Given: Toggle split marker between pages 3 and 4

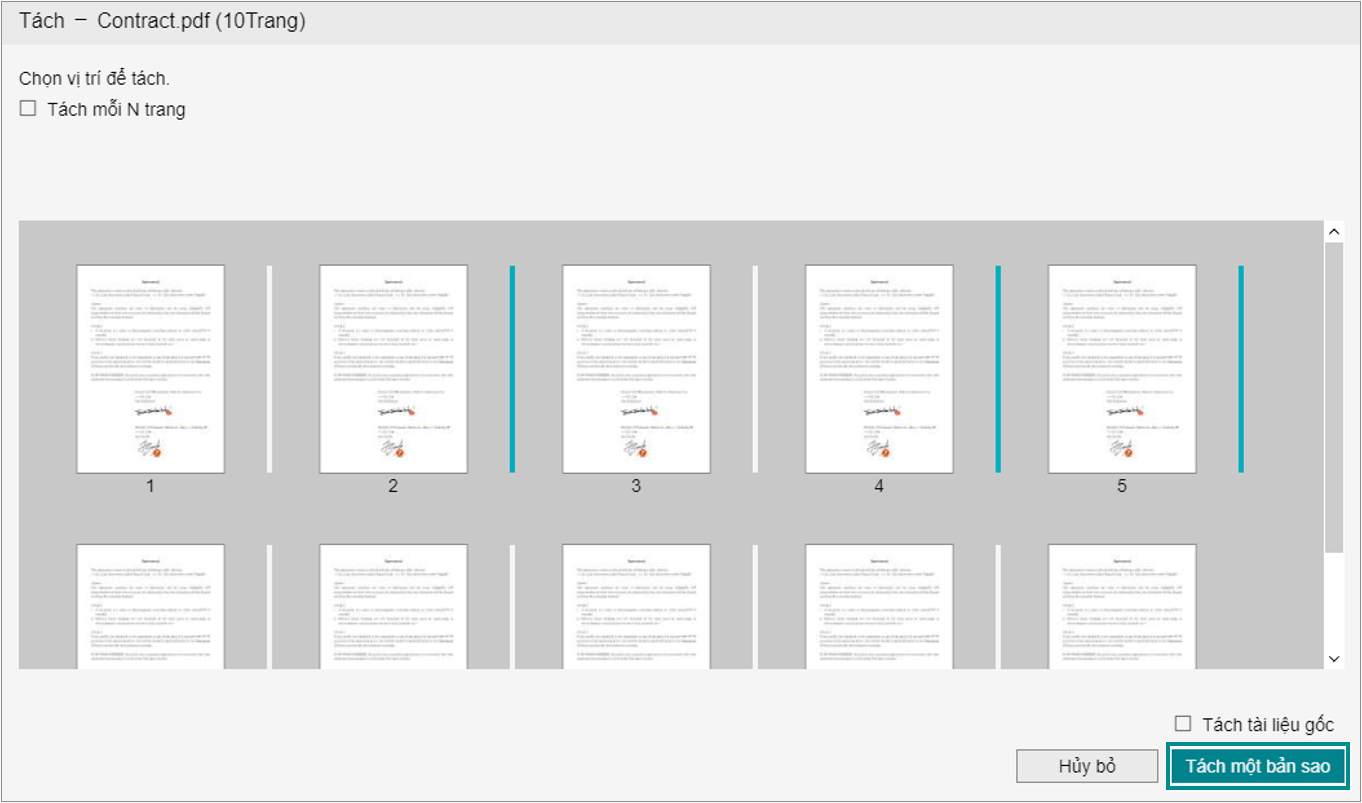Looking at the screenshot, I should (x=756, y=369).
